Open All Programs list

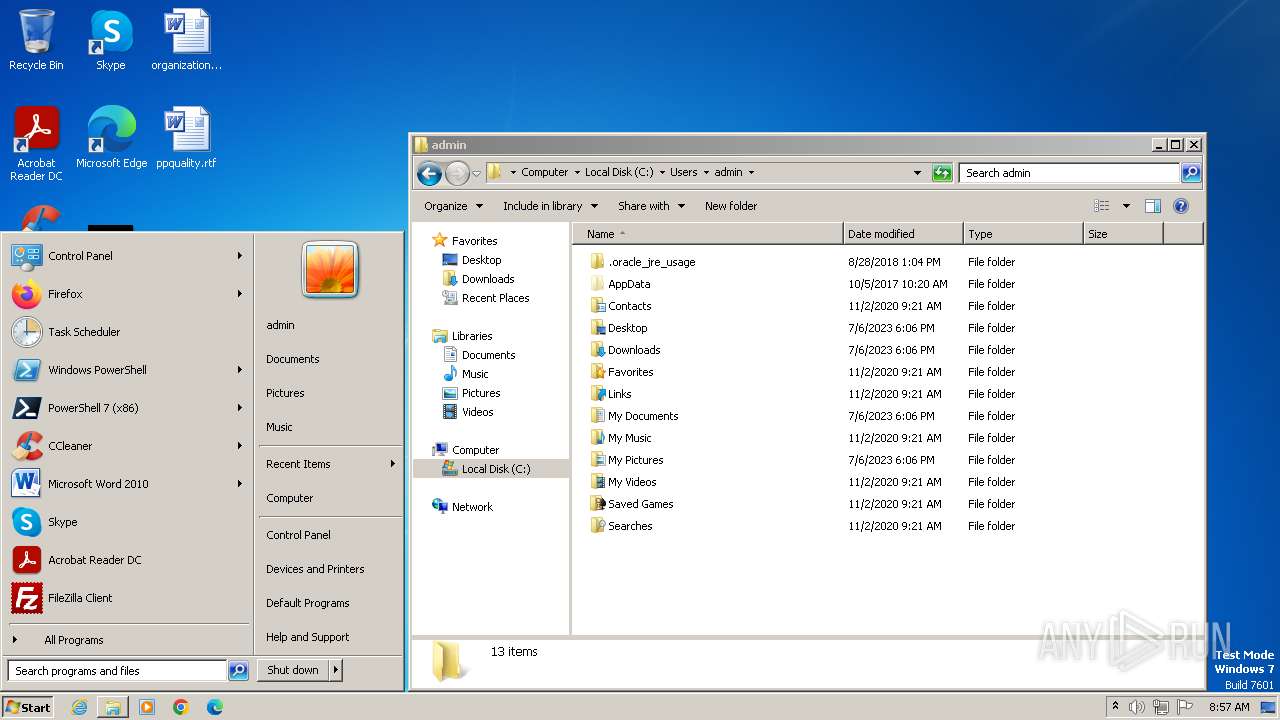(x=128, y=640)
